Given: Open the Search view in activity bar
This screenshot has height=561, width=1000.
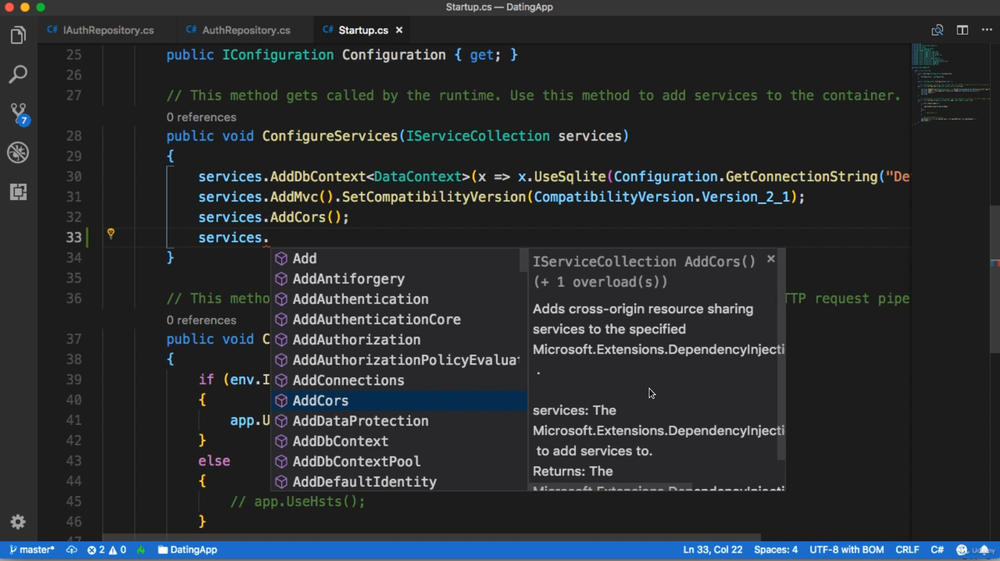Looking at the screenshot, I should (x=18, y=74).
